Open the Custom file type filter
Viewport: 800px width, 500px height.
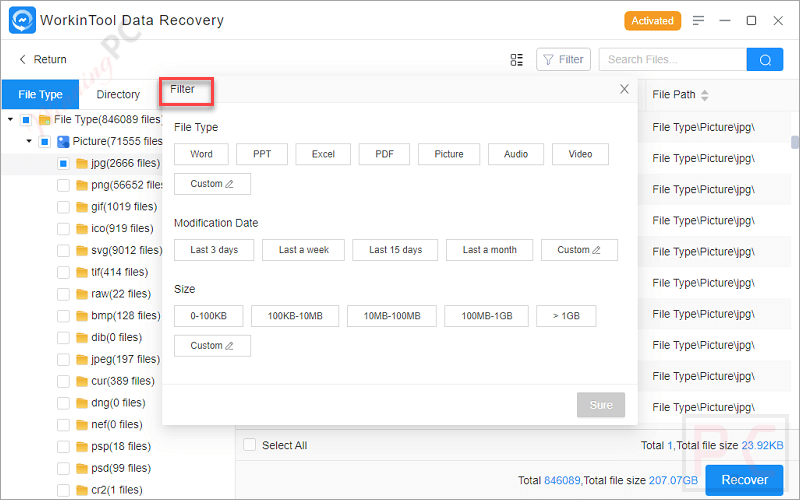(212, 184)
